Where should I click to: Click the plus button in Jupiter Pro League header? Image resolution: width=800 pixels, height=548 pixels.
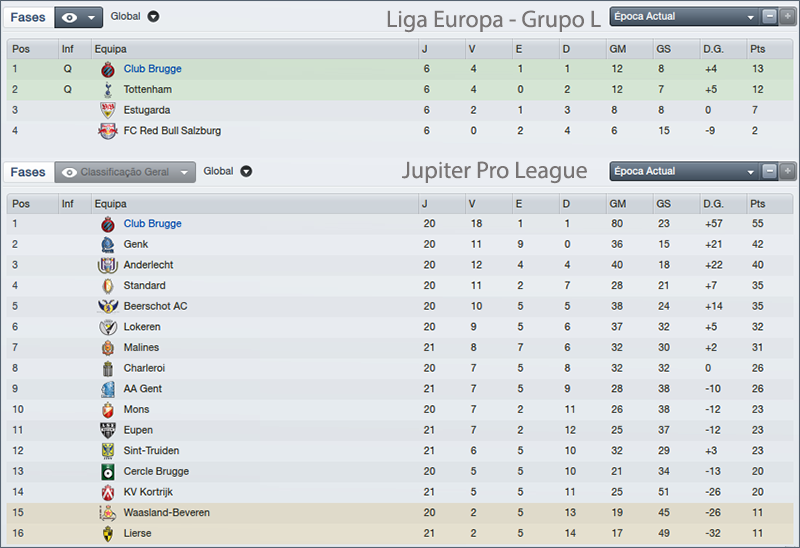tap(787, 171)
